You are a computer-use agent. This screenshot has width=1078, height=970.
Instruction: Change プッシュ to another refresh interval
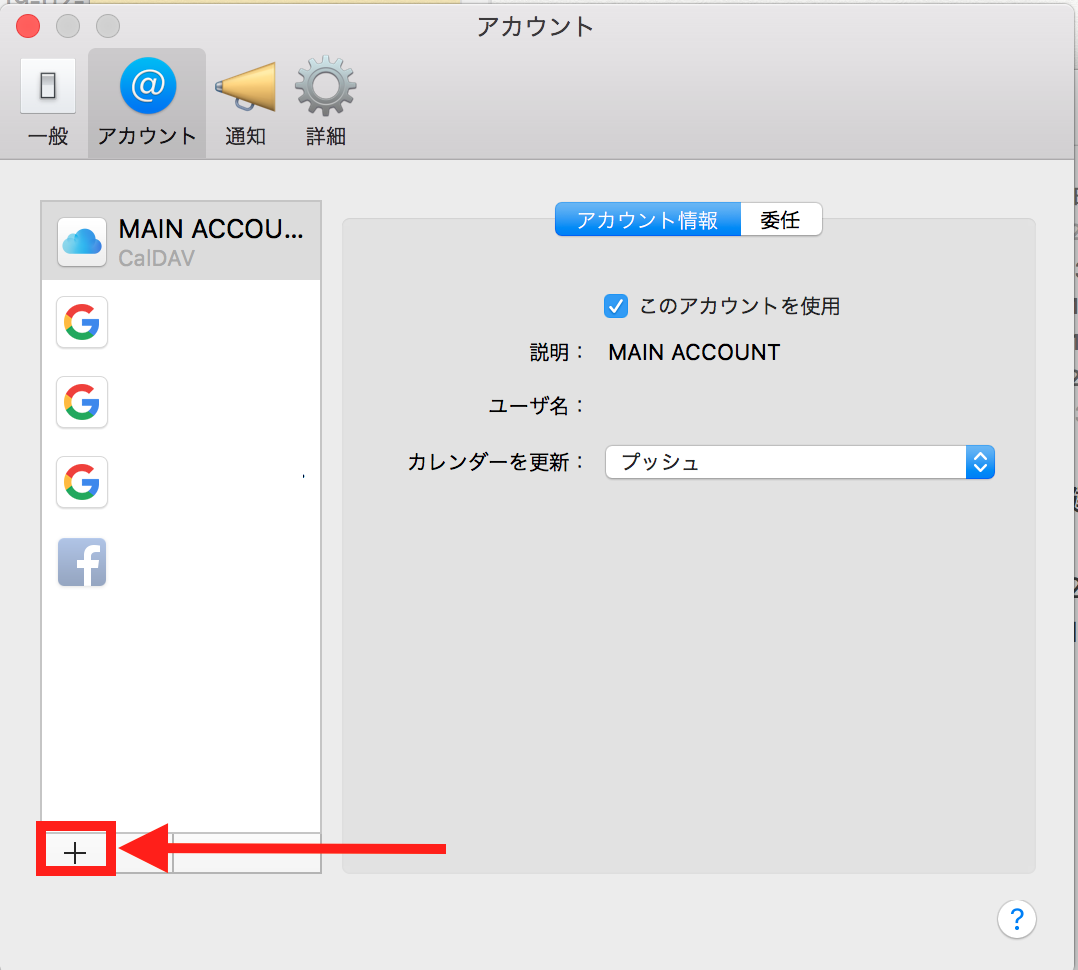pyautogui.click(x=800, y=461)
